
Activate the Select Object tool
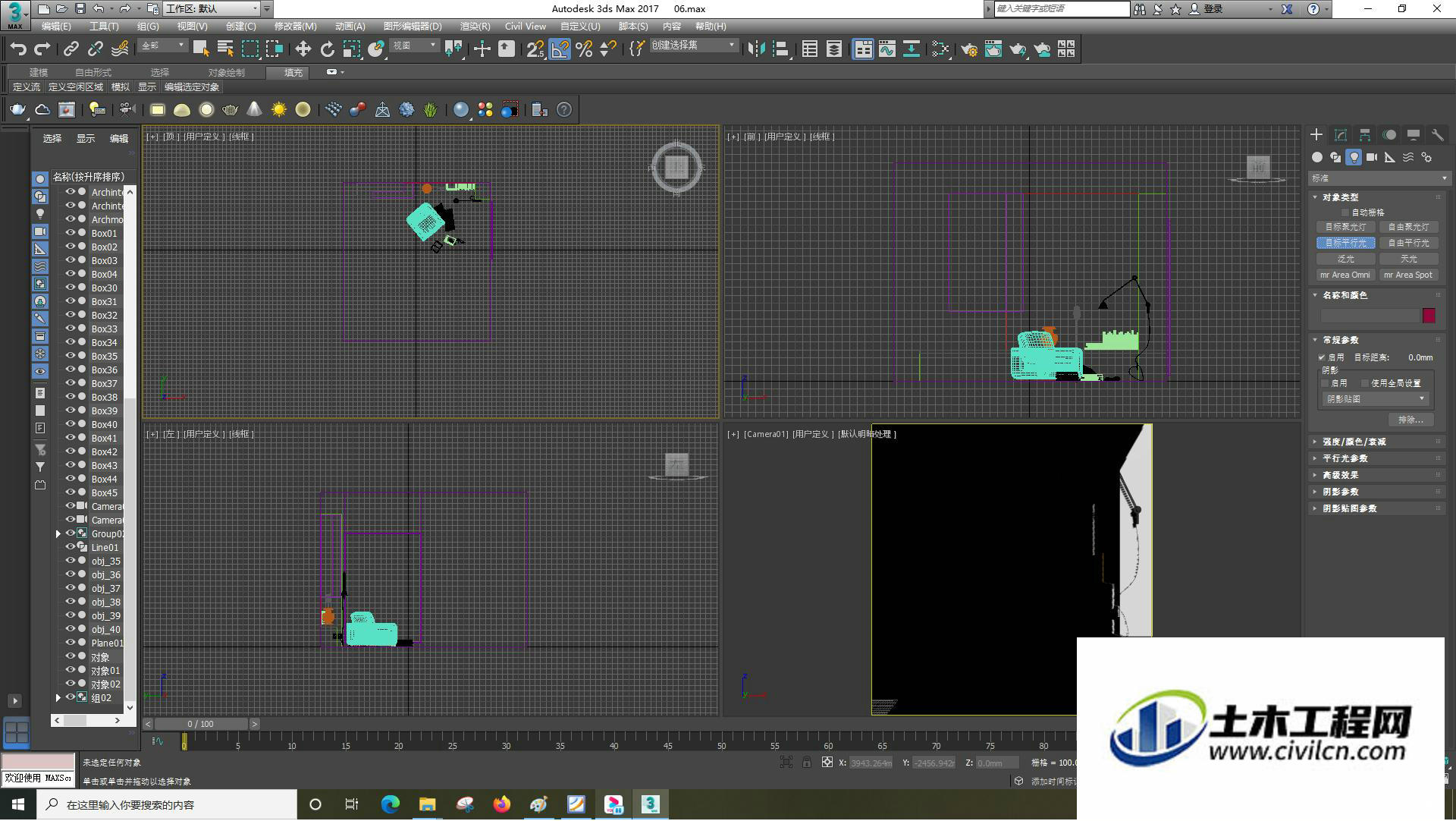pyautogui.click(x=201, y=49)
